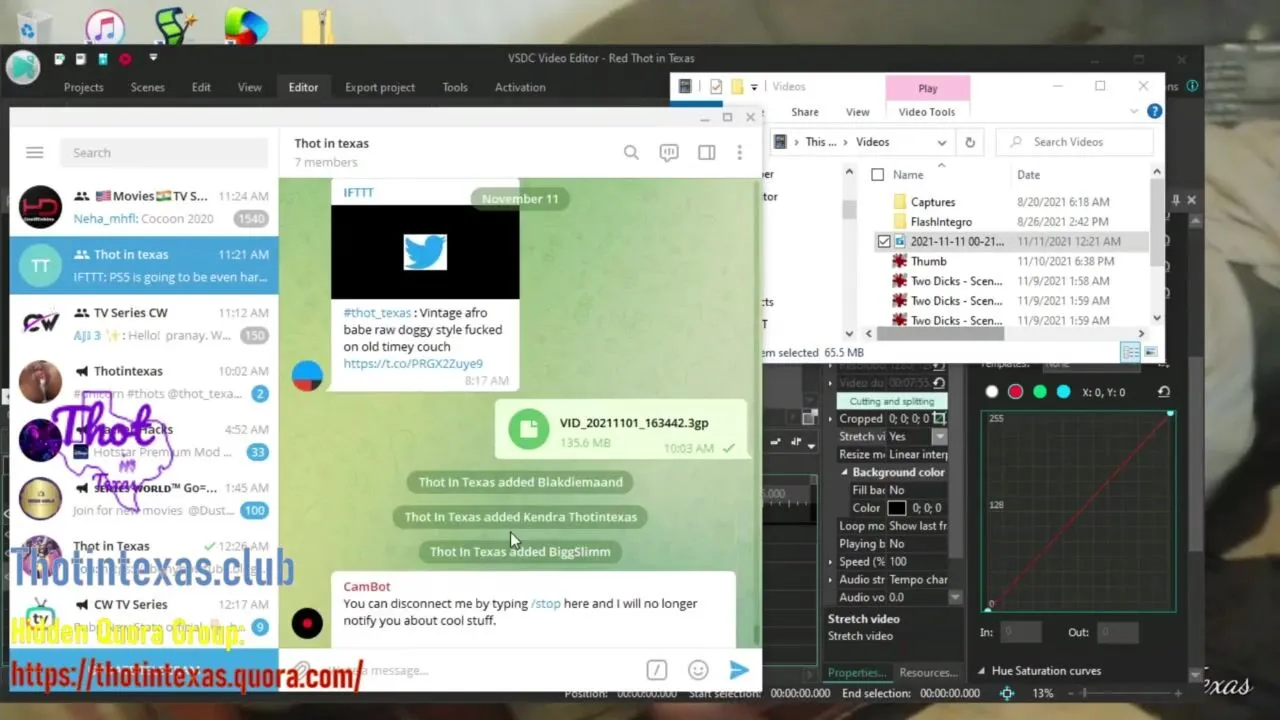Pin the VSDC side panel

(1175, 200)
